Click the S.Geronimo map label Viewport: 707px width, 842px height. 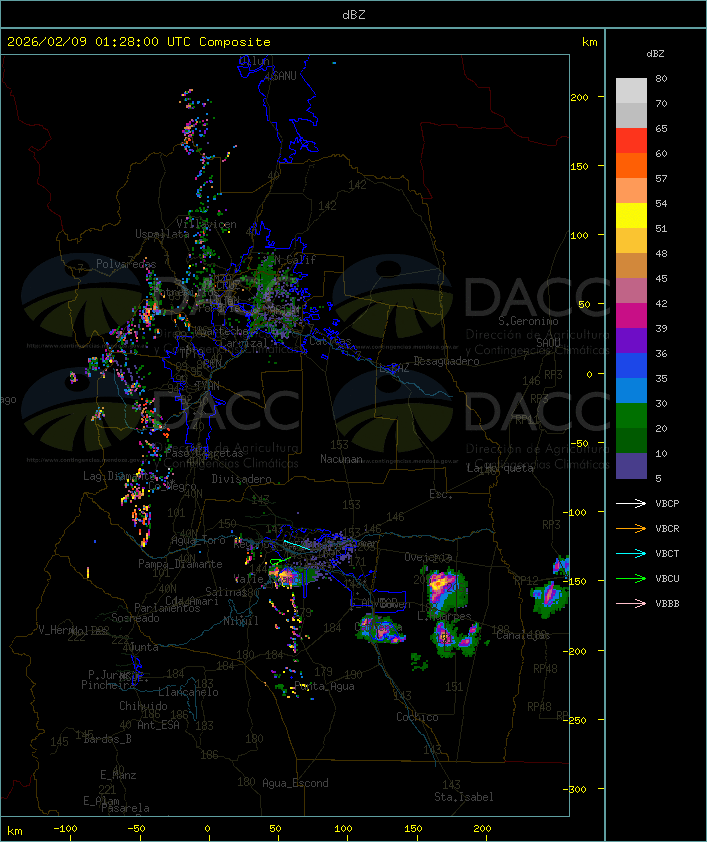528,321
